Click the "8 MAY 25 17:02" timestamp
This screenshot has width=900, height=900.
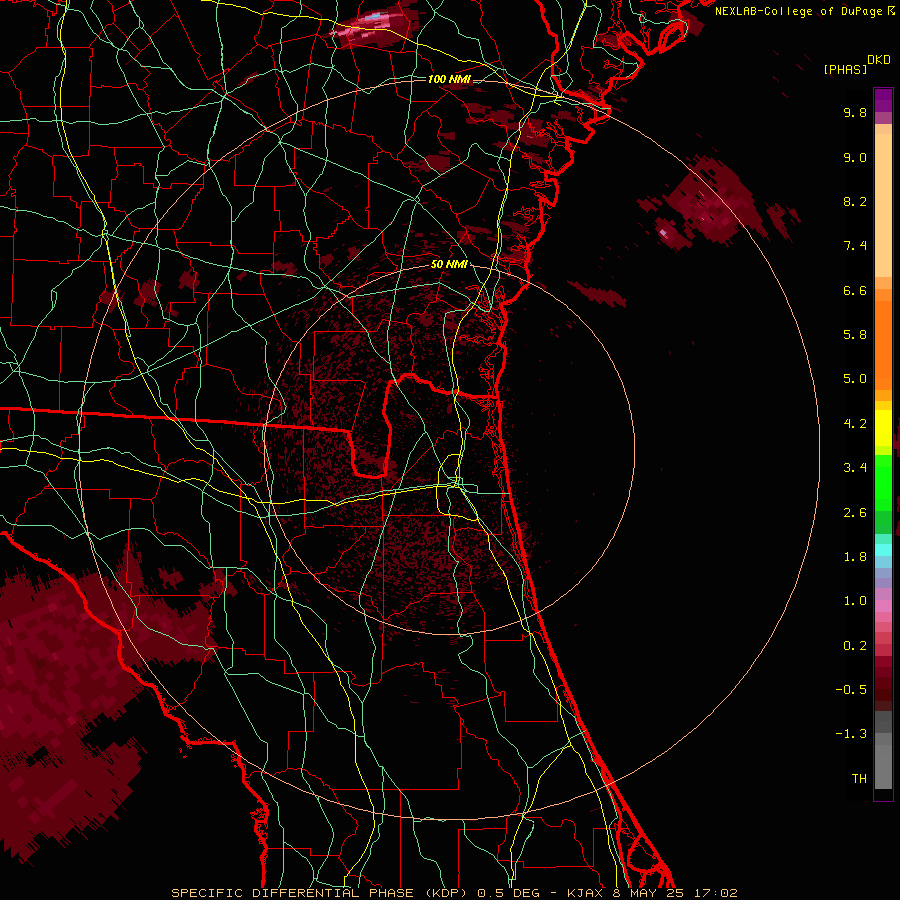click(x=675, y=893)
